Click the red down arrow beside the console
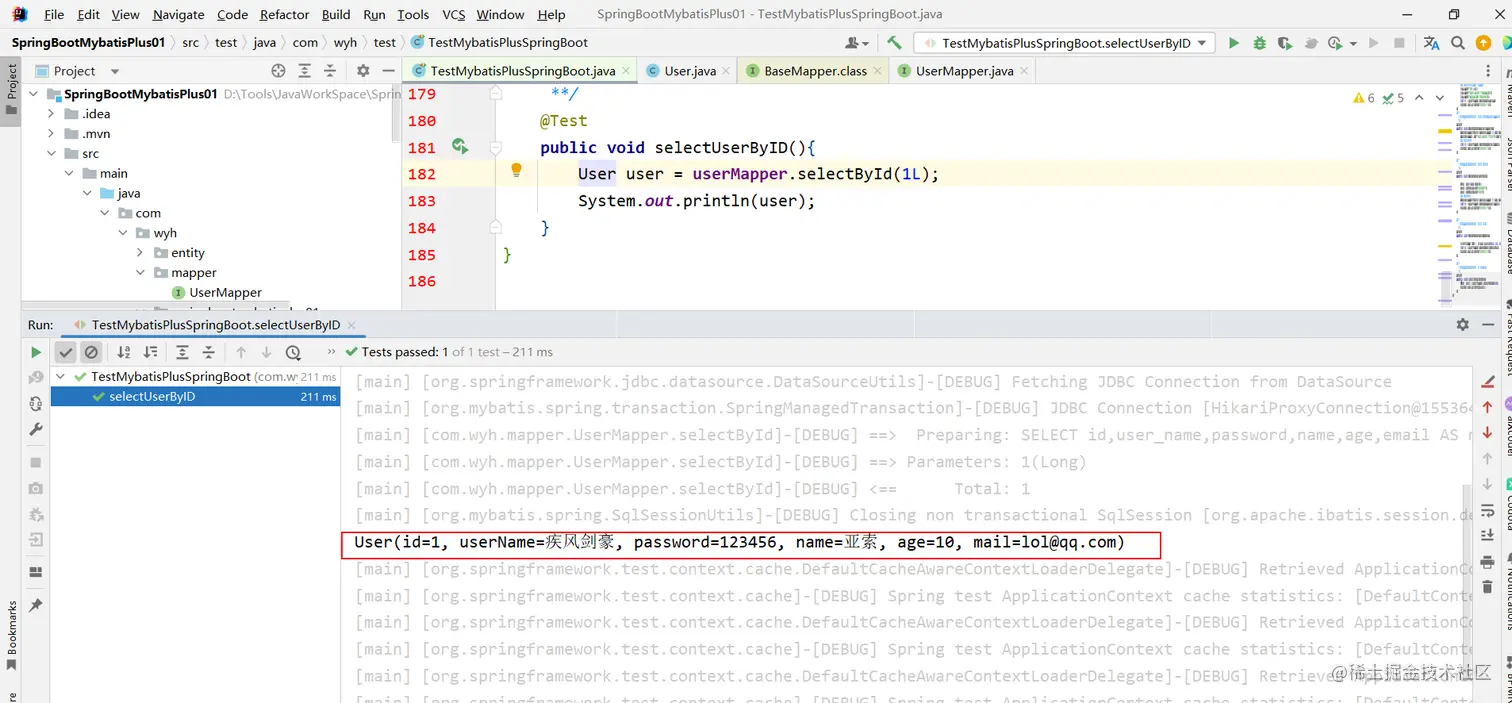The width and height of the screenshot is (1512, 703). [x=1487, y=432]
